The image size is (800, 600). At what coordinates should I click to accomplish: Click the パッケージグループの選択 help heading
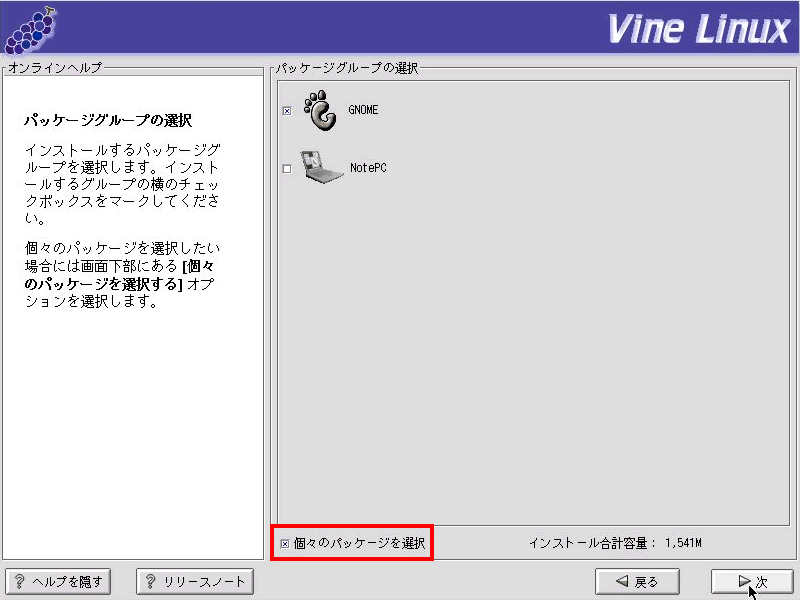pyautogui.click(x=108, y=120)
